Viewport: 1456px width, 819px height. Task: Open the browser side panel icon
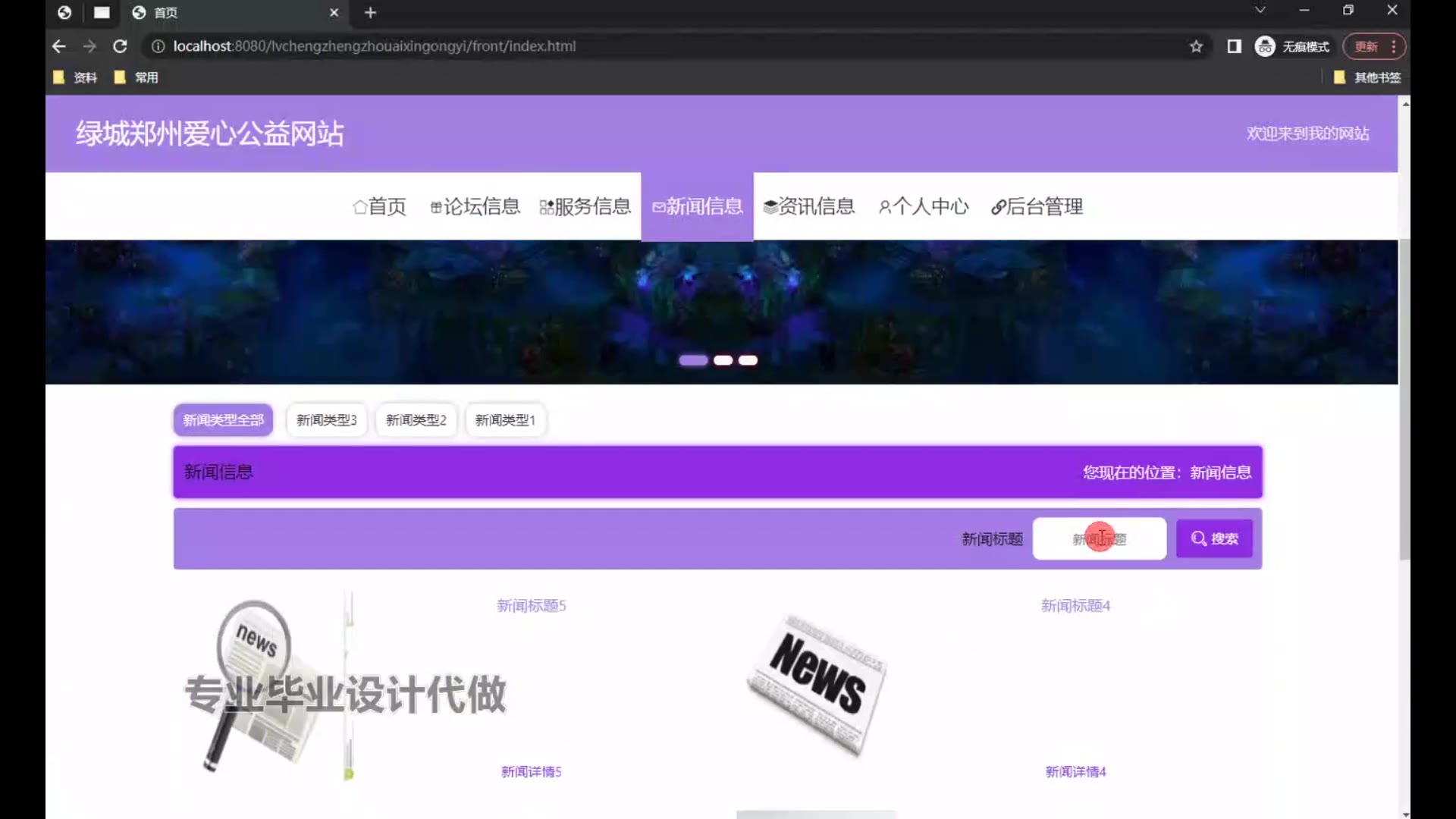[x=1234, y=46]
